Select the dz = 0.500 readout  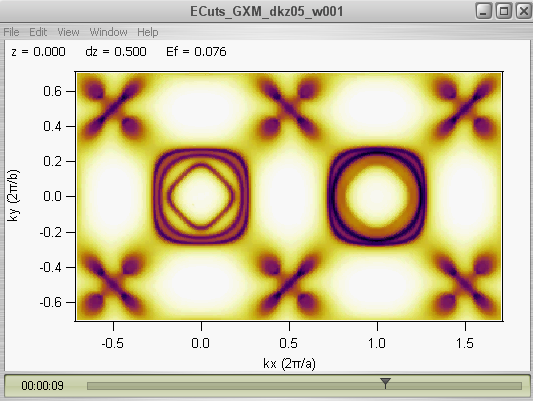116,52
